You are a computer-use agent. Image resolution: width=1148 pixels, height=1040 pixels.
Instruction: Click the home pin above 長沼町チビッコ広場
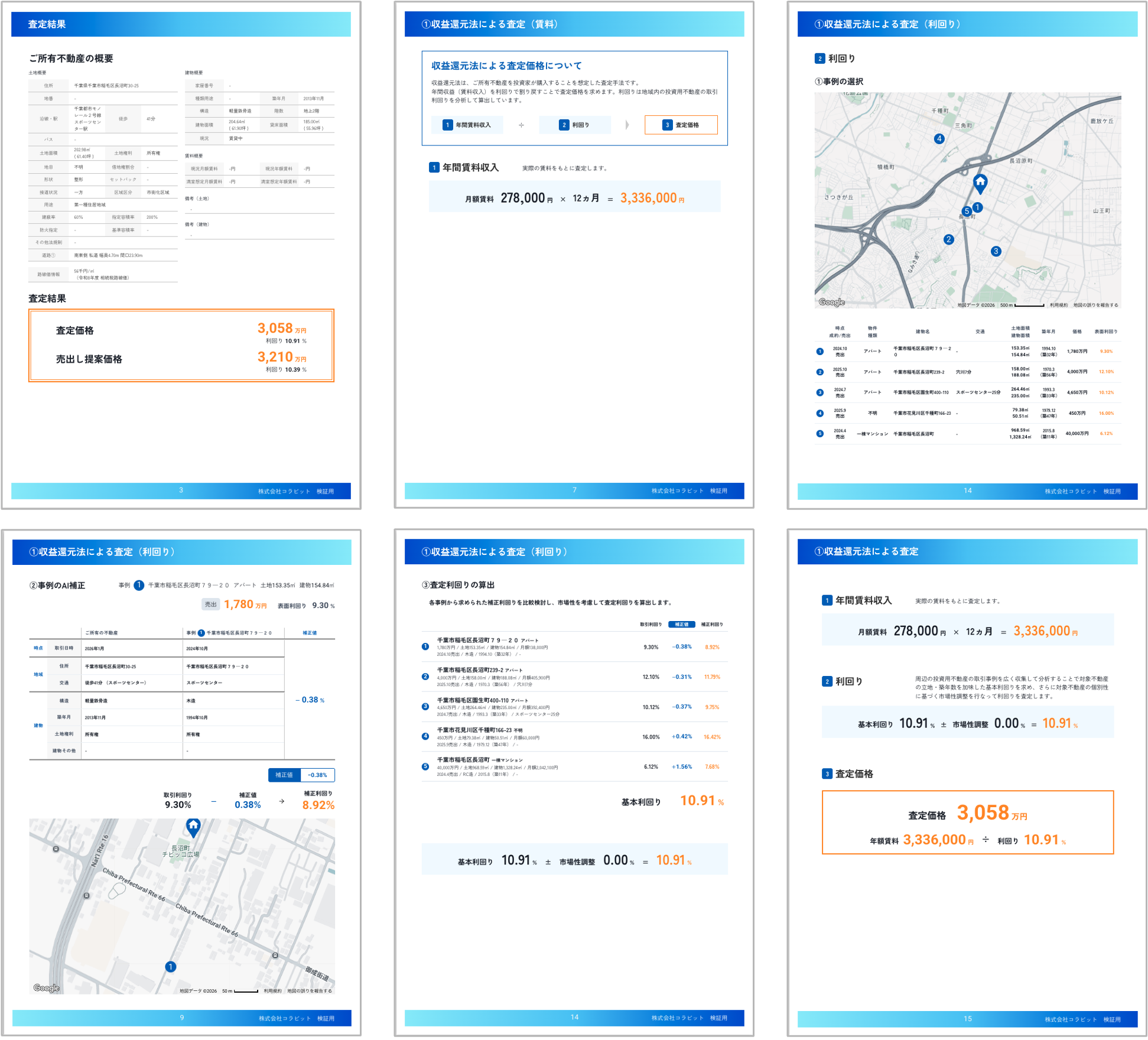tap(193, 826)
